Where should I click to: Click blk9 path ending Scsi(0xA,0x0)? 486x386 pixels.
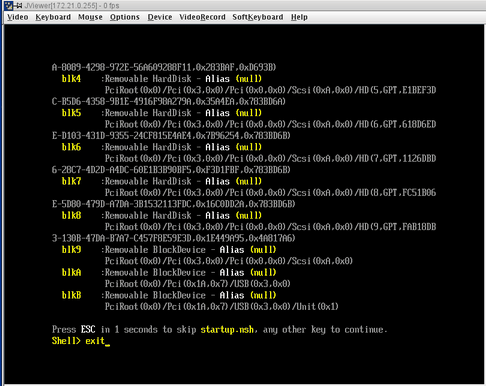click(x=229, y=261)
